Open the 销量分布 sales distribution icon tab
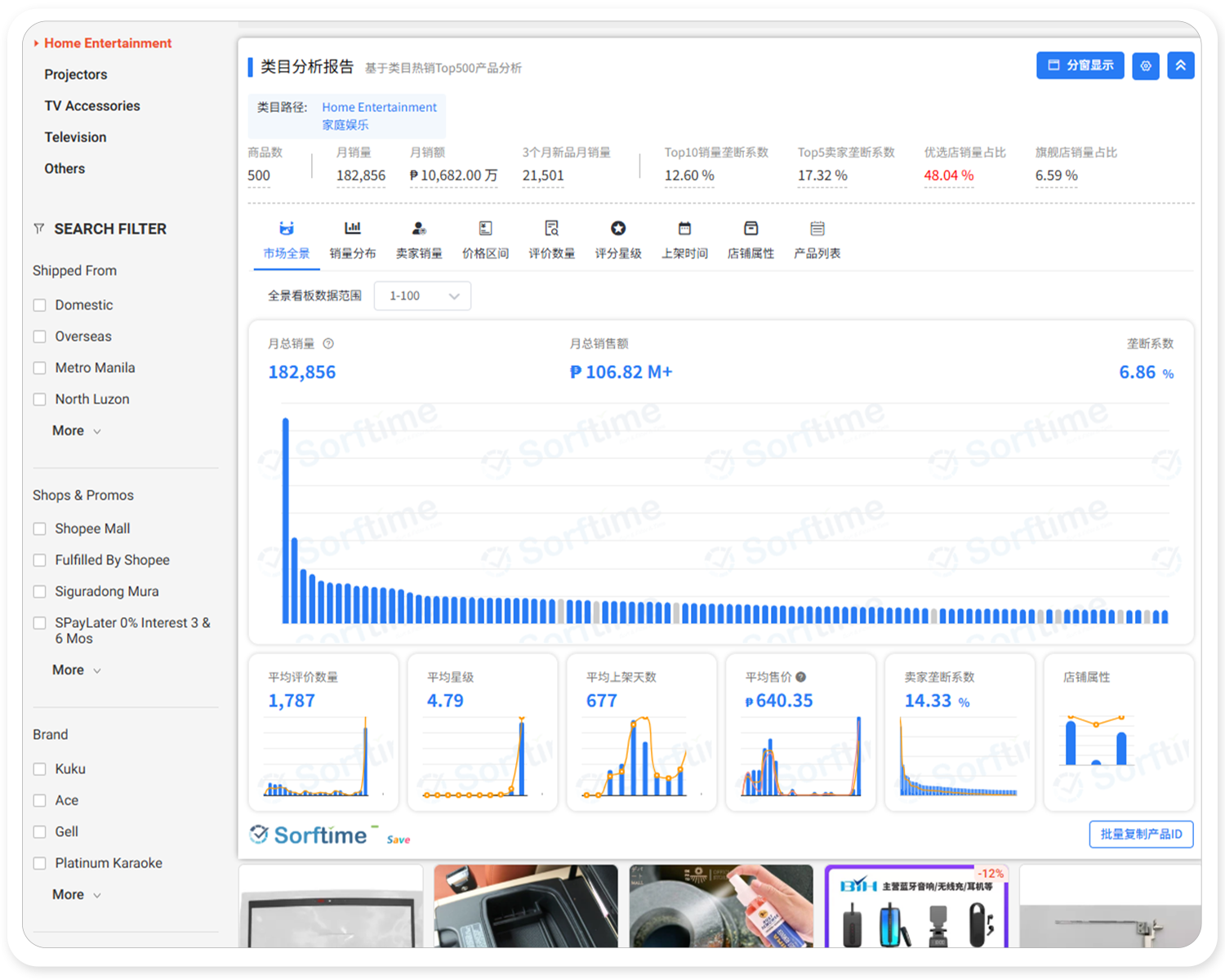This screenshot has height=980, width=1225. [x=352, y=229]
